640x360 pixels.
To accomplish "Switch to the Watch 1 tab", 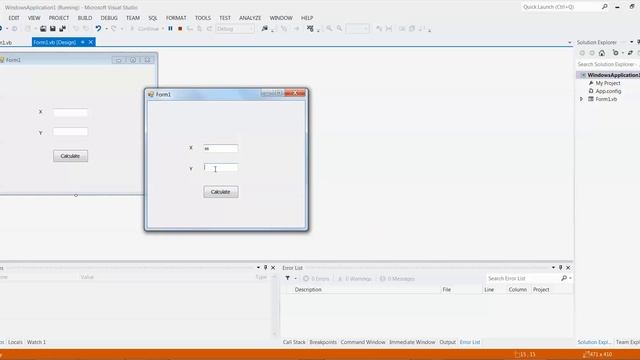I will tap(36, 342).
